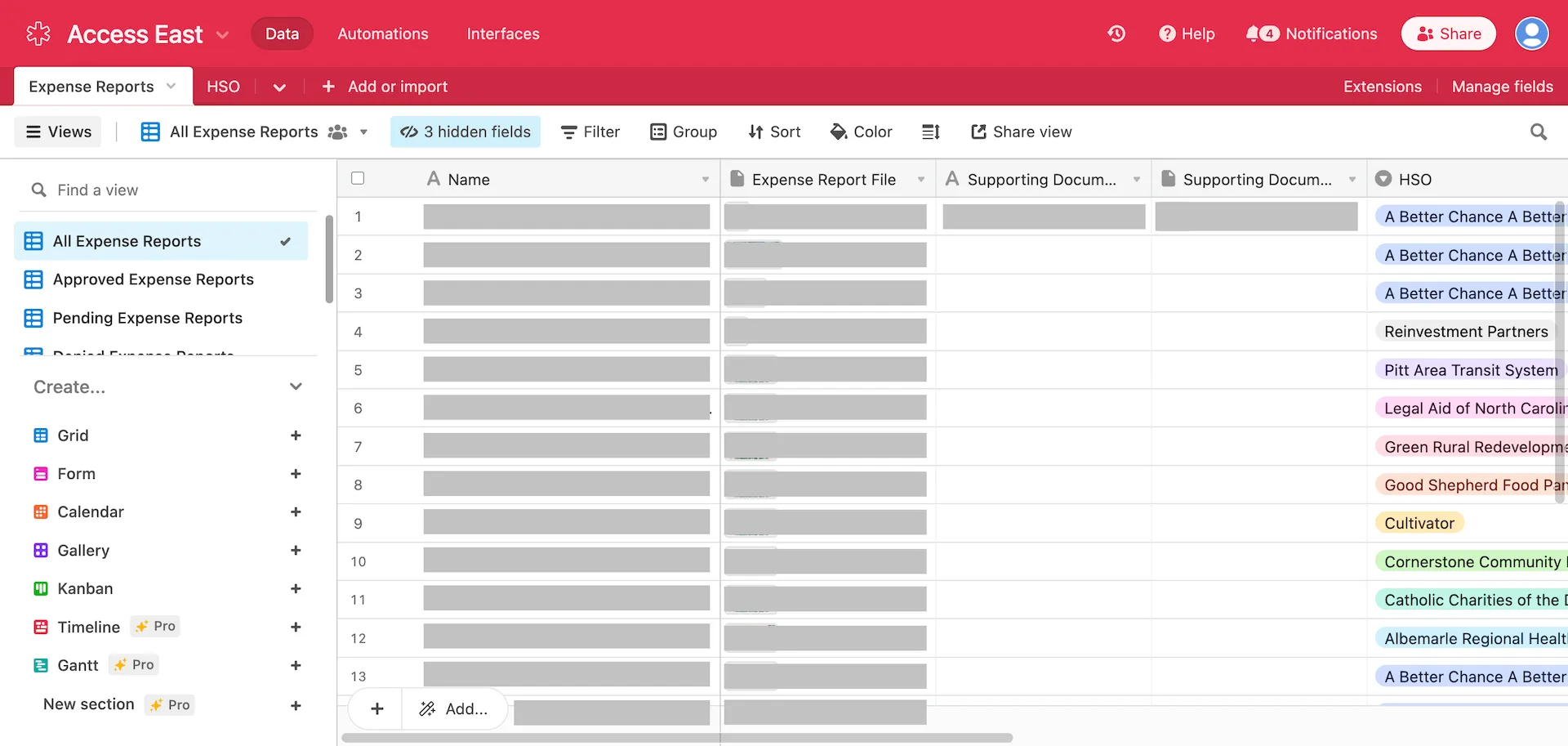Open the Group settings

click(684, 131)
